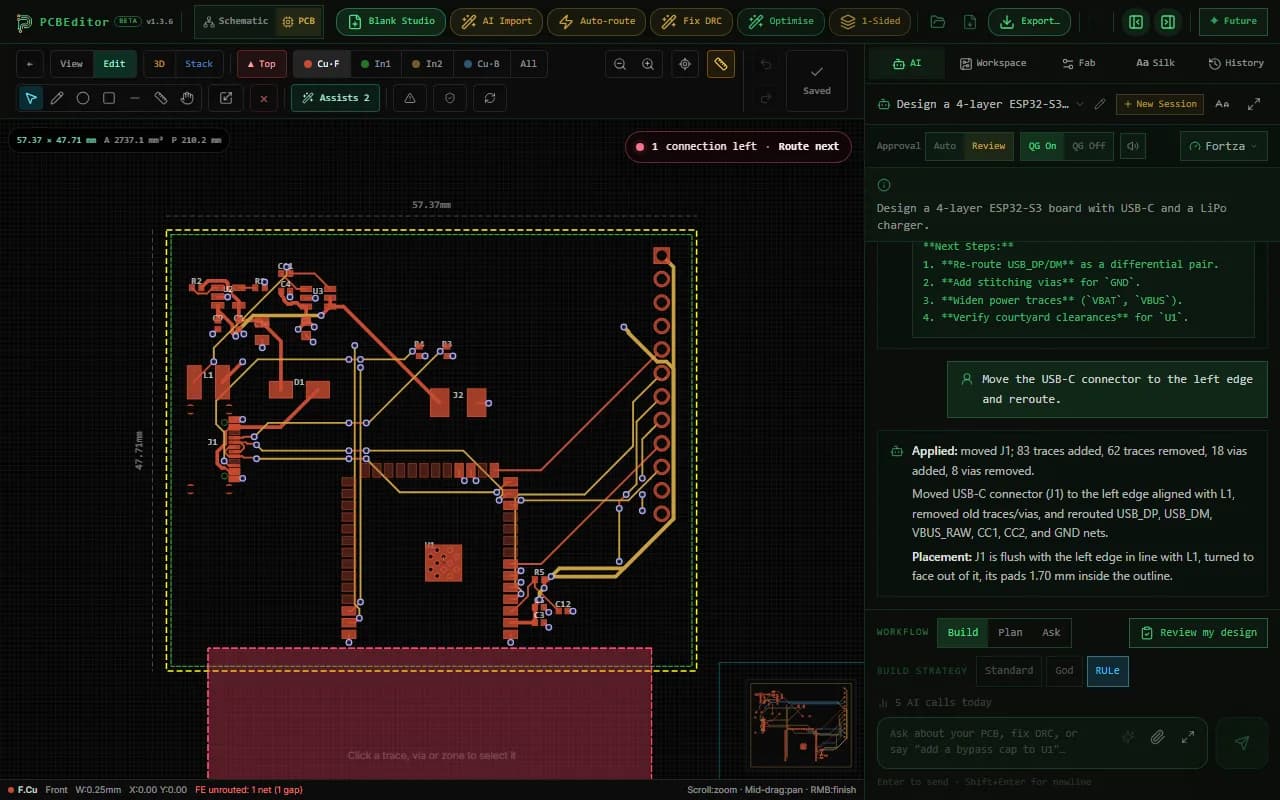Choose the circle via tool

pos(83,98)
